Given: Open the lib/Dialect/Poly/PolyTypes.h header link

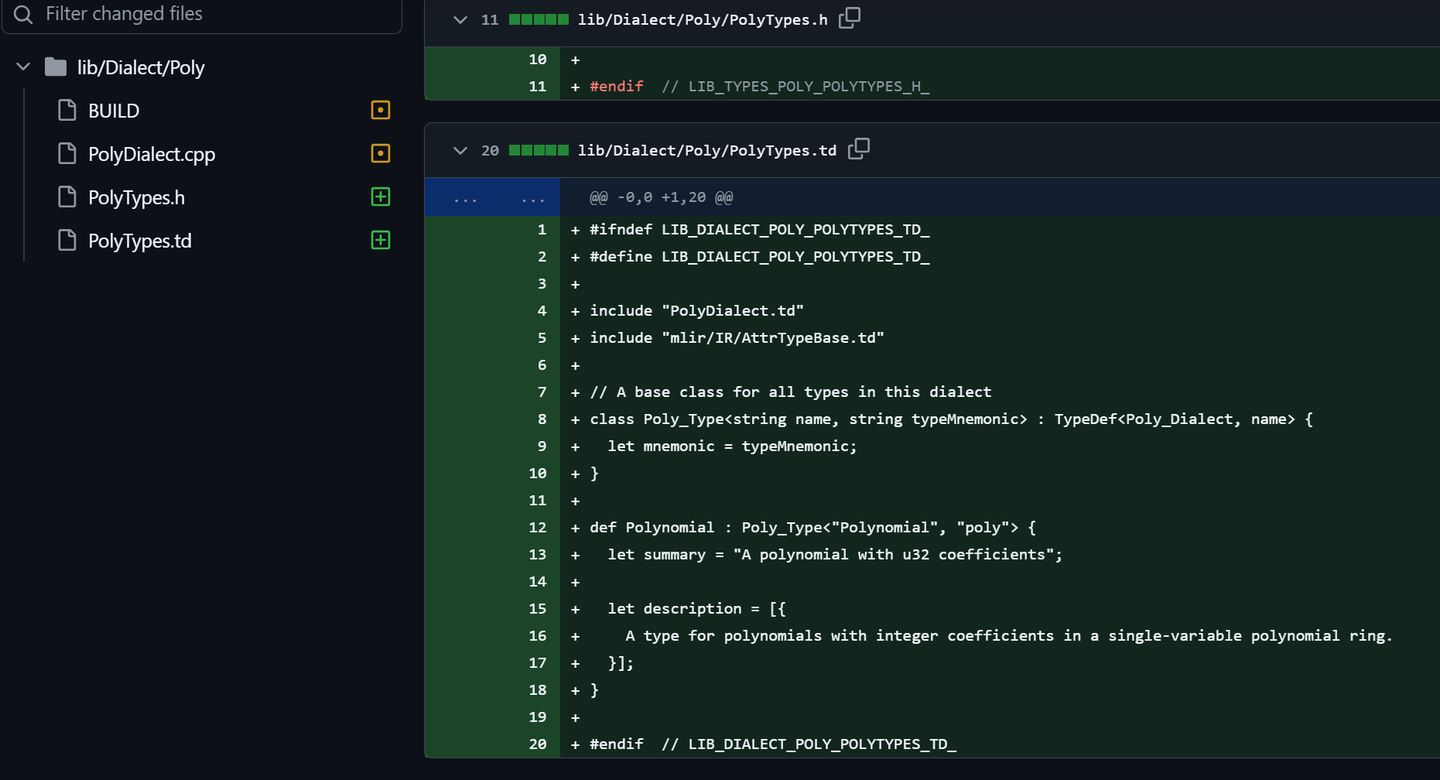Looking at the screenshot, I should [x=702, y=20].
